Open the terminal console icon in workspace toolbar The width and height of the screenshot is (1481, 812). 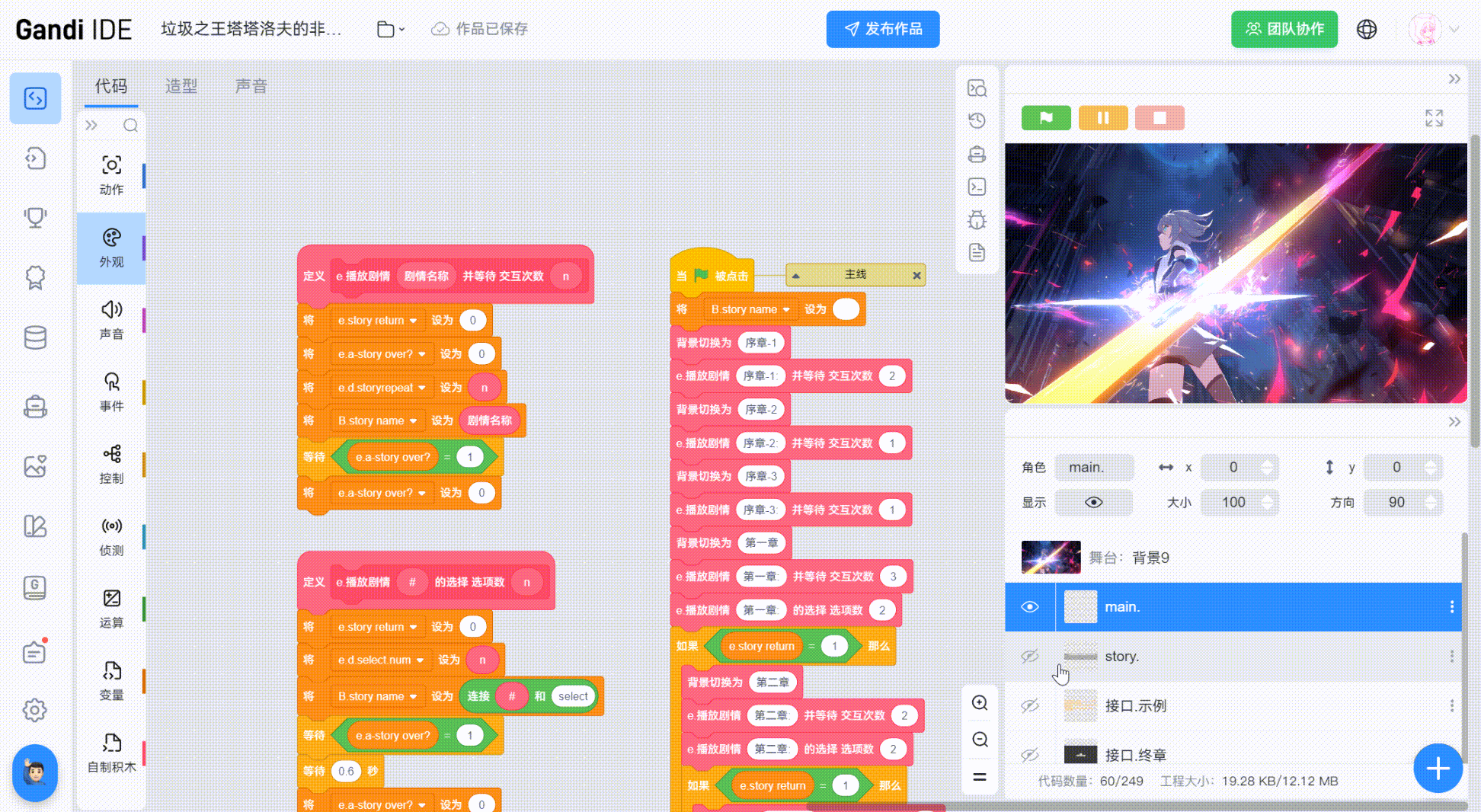point(977,187)
